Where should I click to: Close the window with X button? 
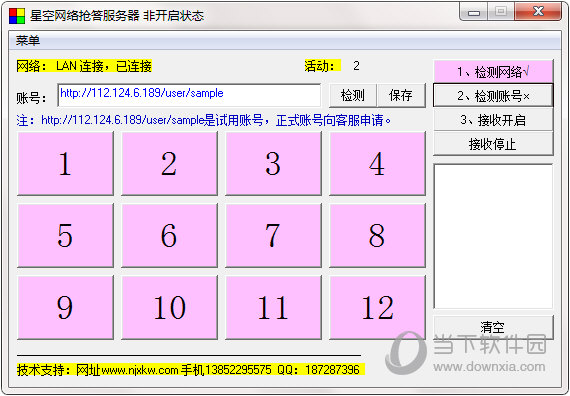(538, 12)
